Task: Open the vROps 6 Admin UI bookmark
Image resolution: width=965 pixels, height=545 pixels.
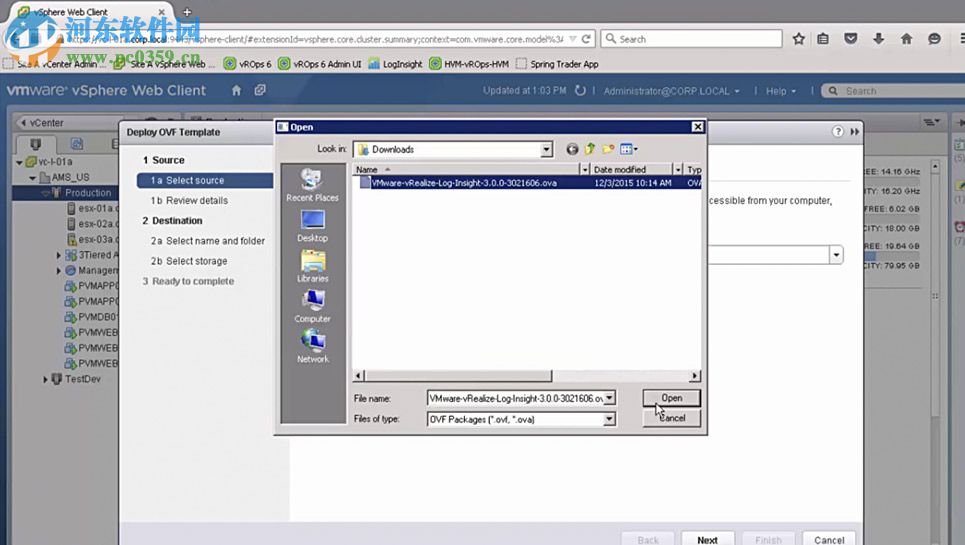Action: [319, 64]
